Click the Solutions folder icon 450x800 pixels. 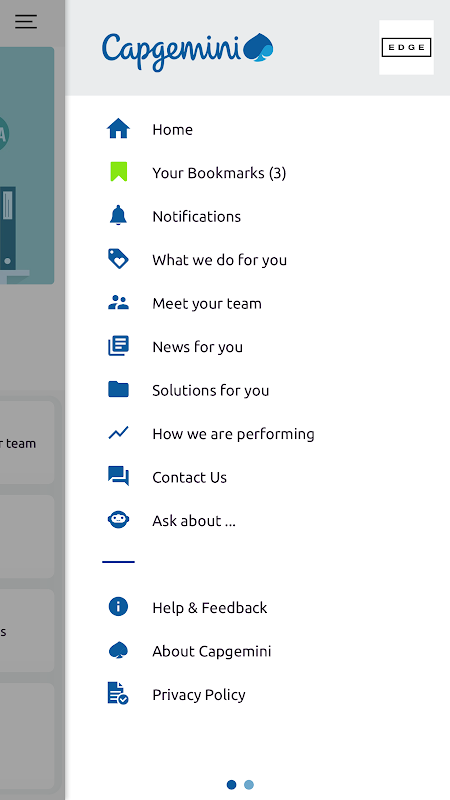pyautogui.click(x=118, y=390)
